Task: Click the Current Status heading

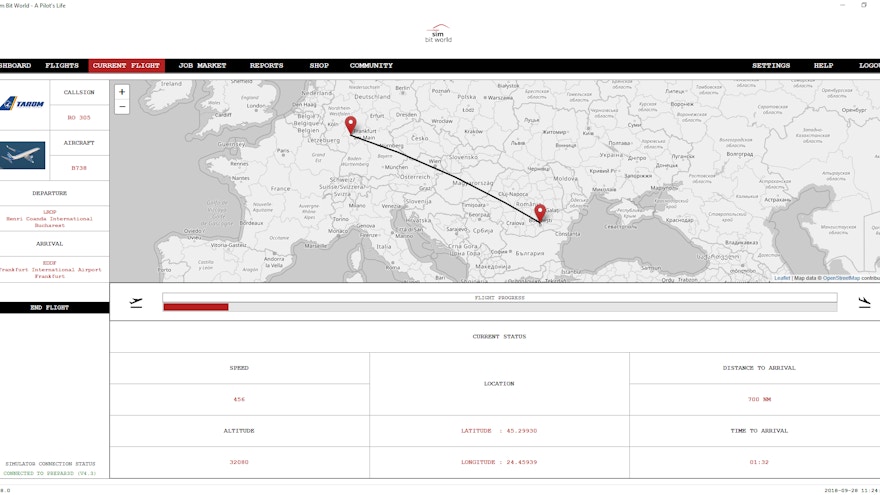Action: (499, 337)
